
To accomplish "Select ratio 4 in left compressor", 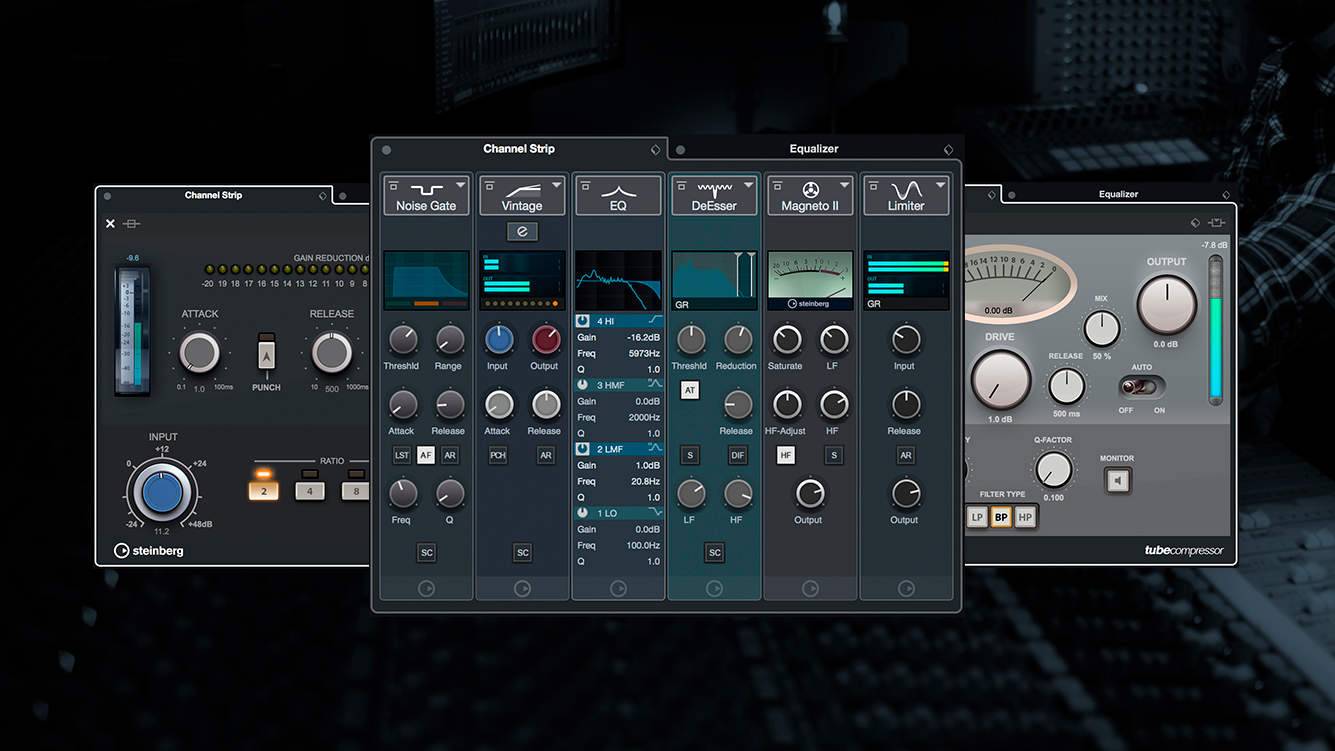I will [310, 490].
